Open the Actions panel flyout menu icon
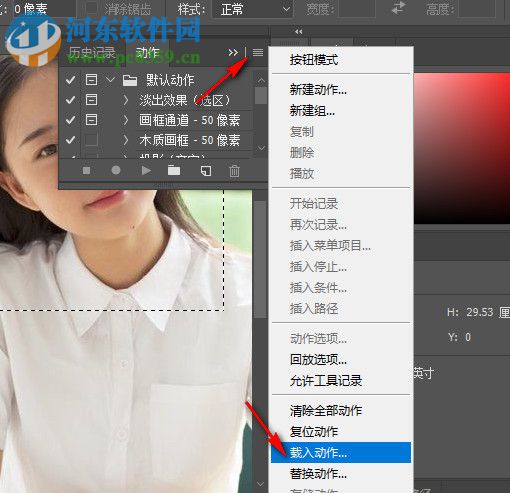 coord(258,52)
